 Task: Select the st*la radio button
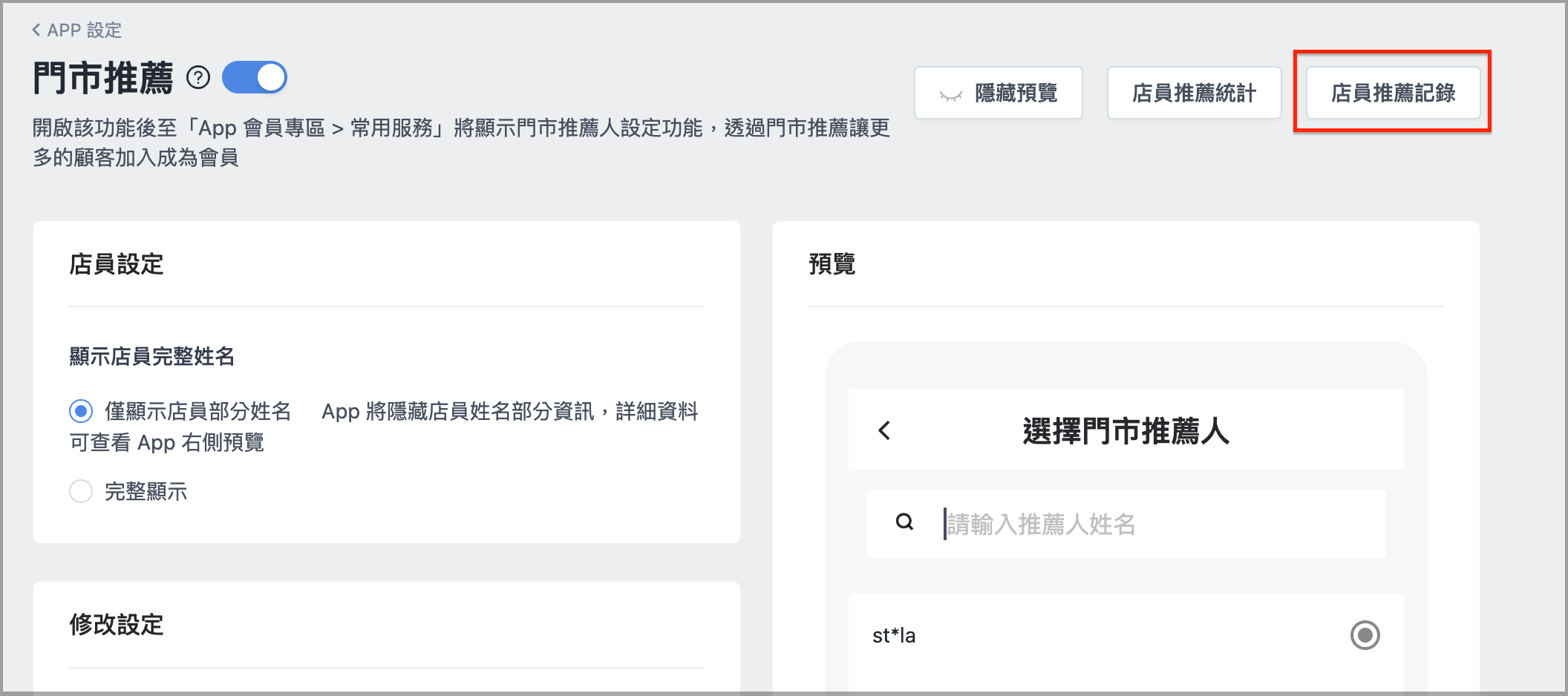coord(1365,635)
